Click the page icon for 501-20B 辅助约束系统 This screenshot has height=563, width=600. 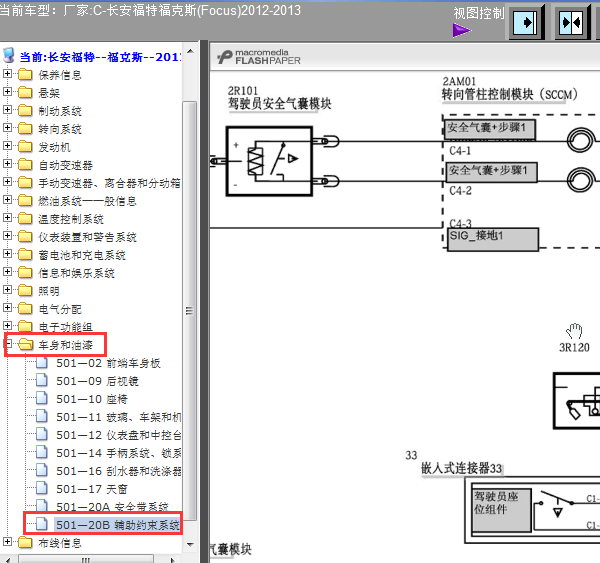click(42, 524)
